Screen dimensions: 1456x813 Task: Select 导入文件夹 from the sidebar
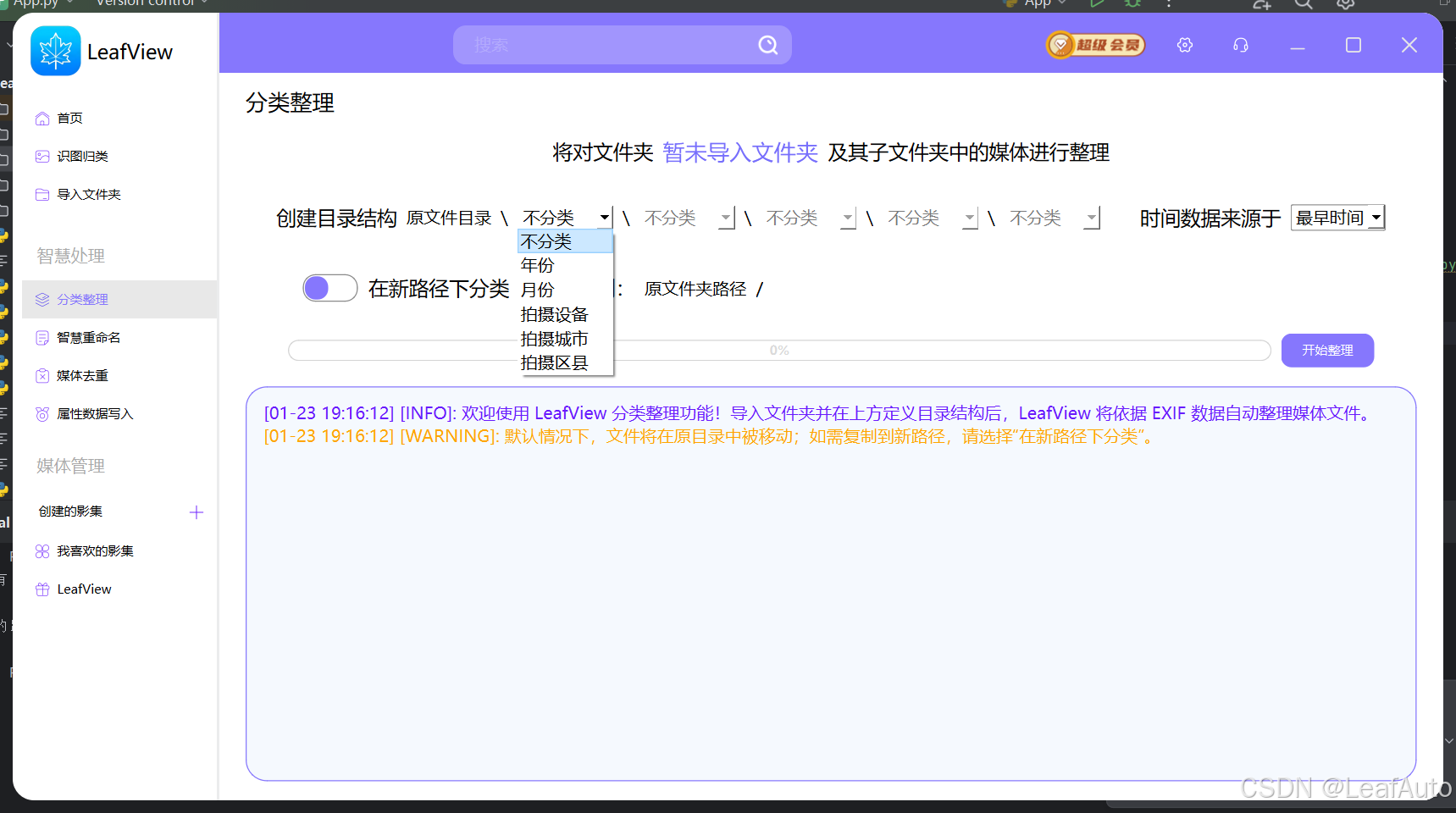point(87,194)
